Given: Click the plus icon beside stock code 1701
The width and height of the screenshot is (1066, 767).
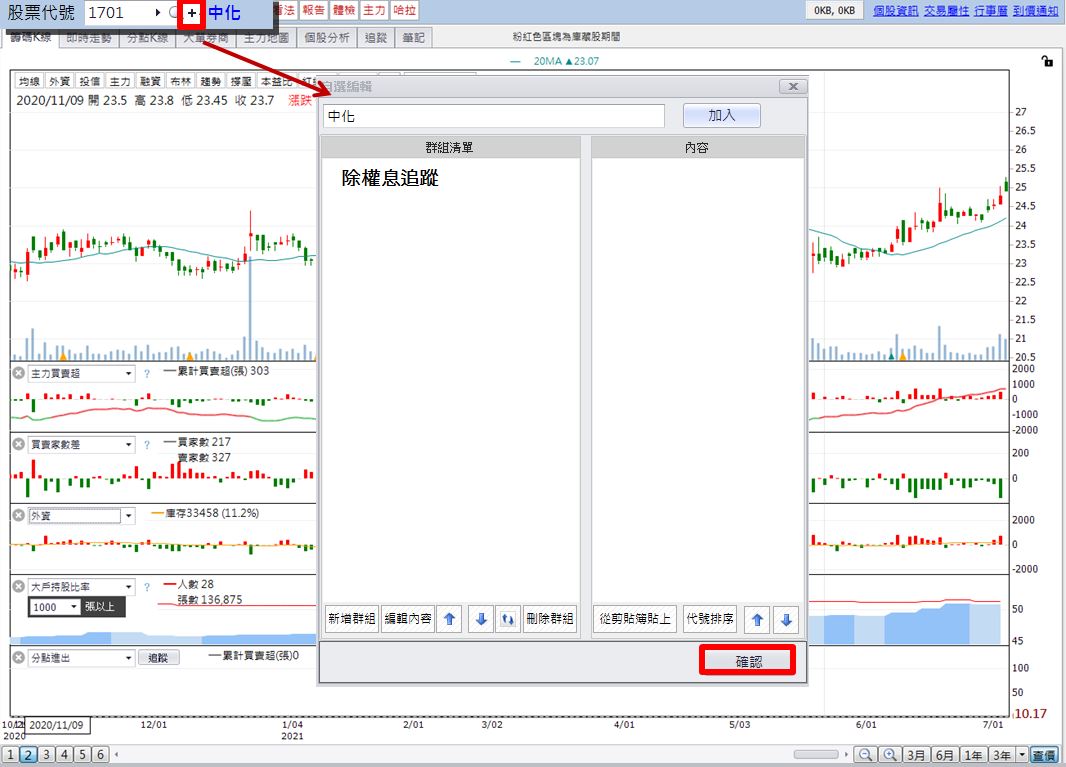Looking at the screenshot, I should tap(192, 14).
